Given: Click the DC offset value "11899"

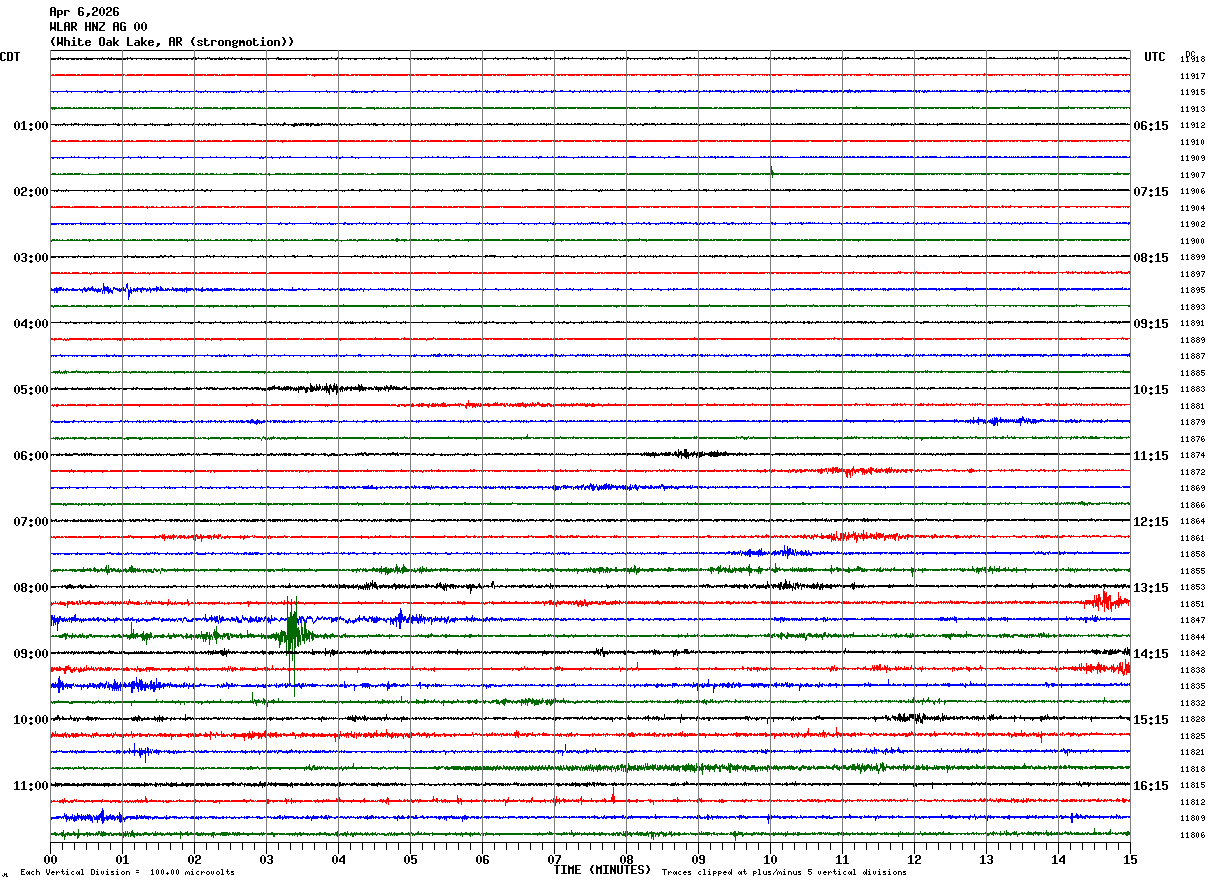Looking at the screenshot, I should tap(1192, 258).
